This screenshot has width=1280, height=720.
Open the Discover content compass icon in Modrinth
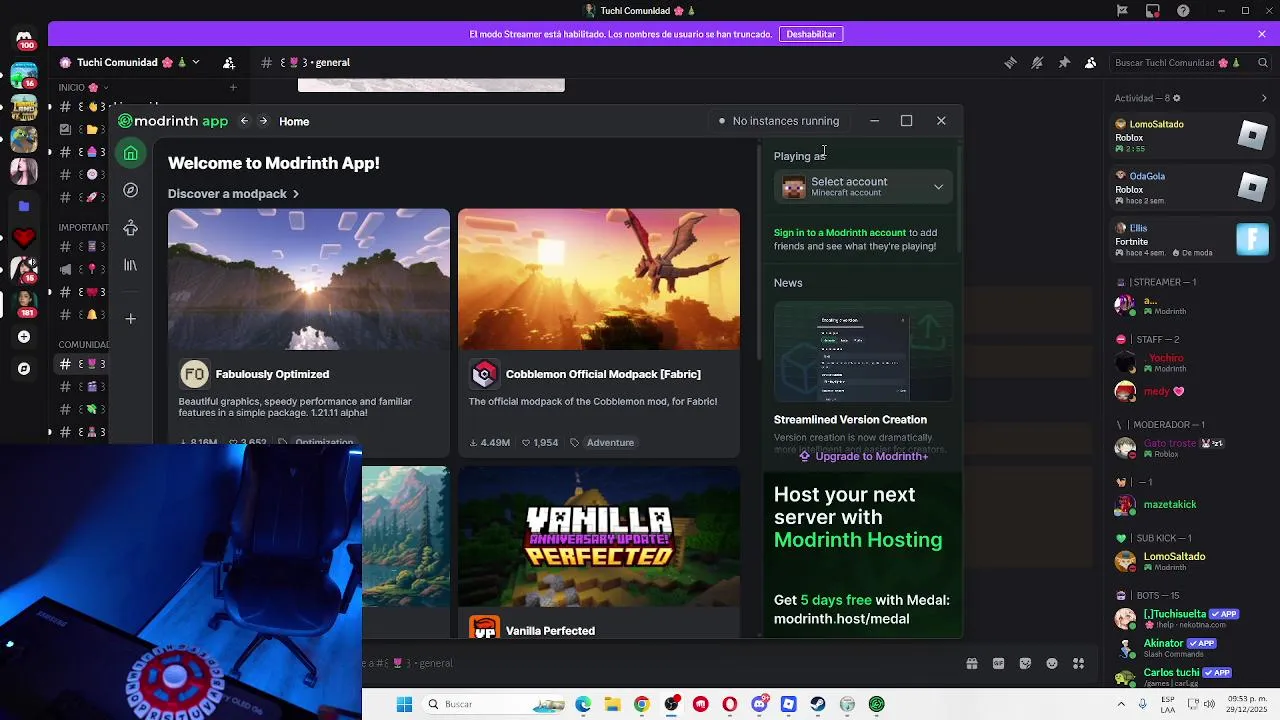(131, 190)
